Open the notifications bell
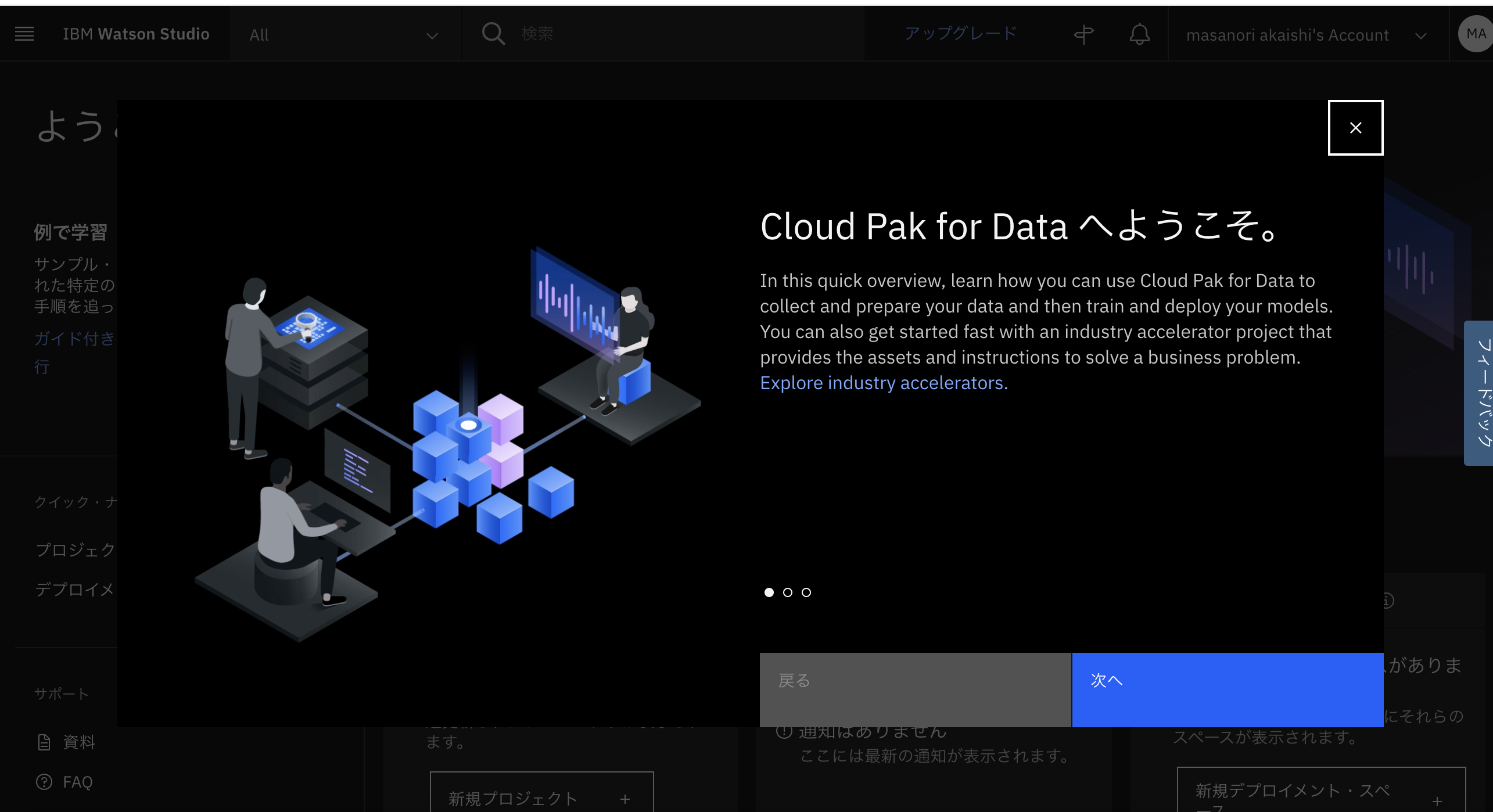This screenshot has width=1493, height=812. tap(1139, 34)
